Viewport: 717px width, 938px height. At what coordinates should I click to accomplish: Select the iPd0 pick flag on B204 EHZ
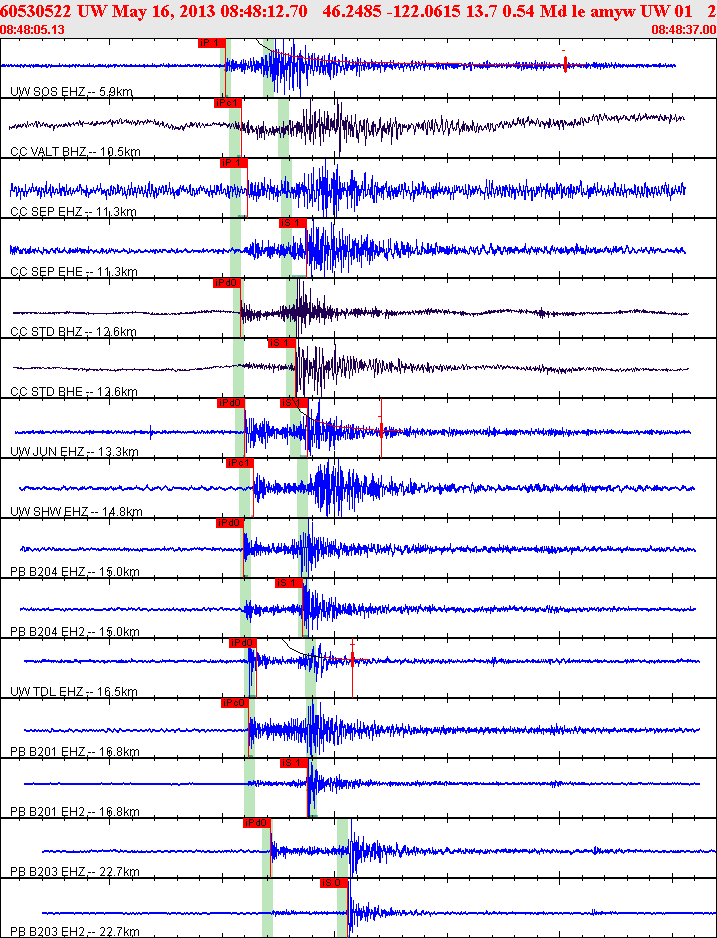coord(230,523)
